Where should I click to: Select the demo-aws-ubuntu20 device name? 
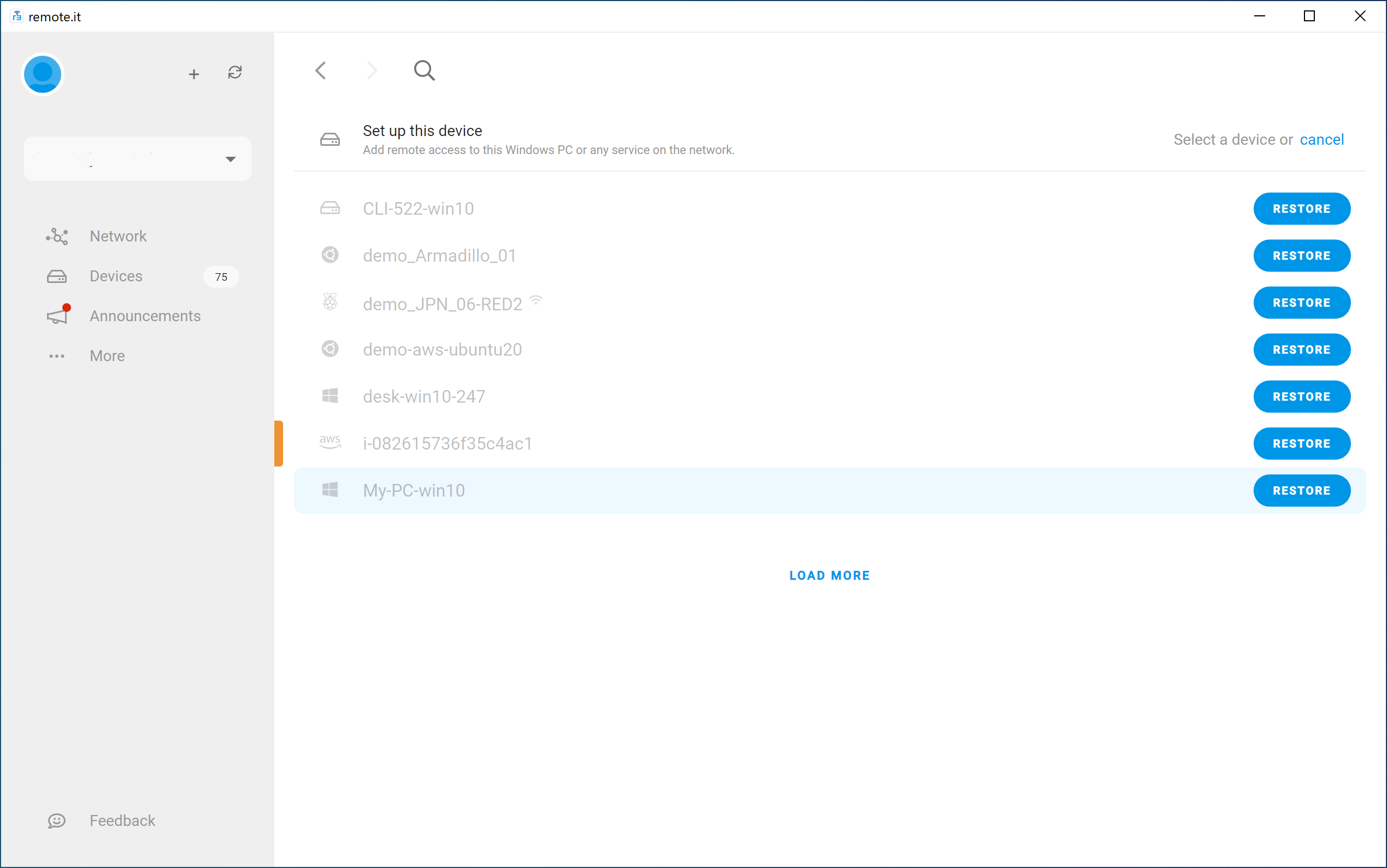tap(443, 350)
